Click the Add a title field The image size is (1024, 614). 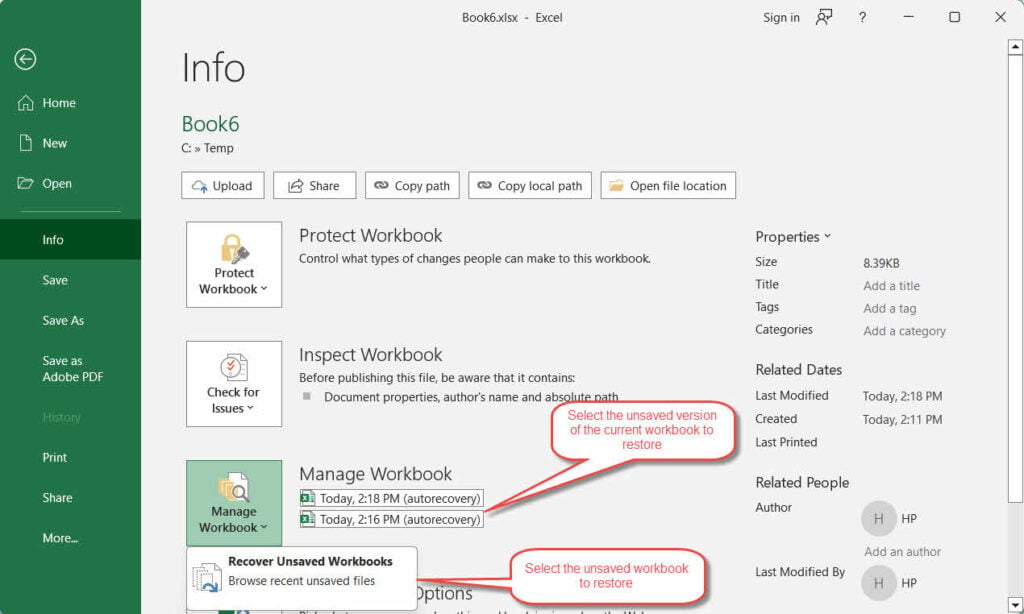pos(891,285)
